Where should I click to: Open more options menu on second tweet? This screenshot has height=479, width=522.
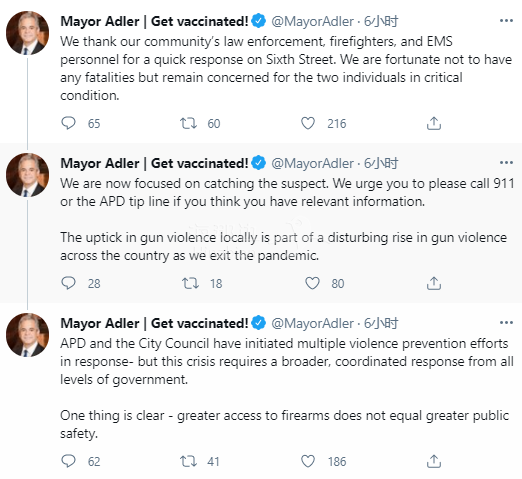pyautogui.click(x=506, y=163)
